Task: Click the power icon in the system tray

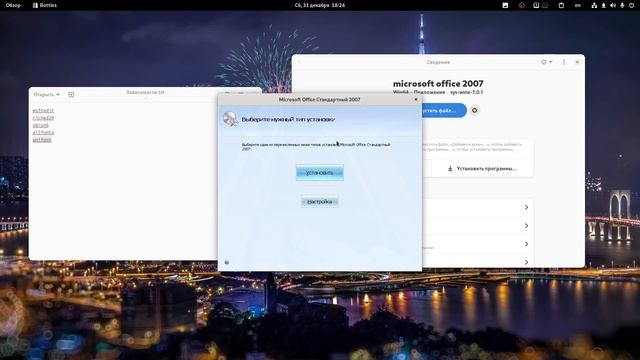Action: pos(631,5)
